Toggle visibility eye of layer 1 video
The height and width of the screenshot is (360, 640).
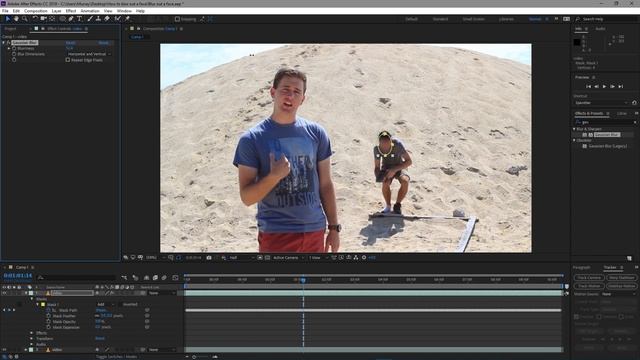[x=4, y=293]
